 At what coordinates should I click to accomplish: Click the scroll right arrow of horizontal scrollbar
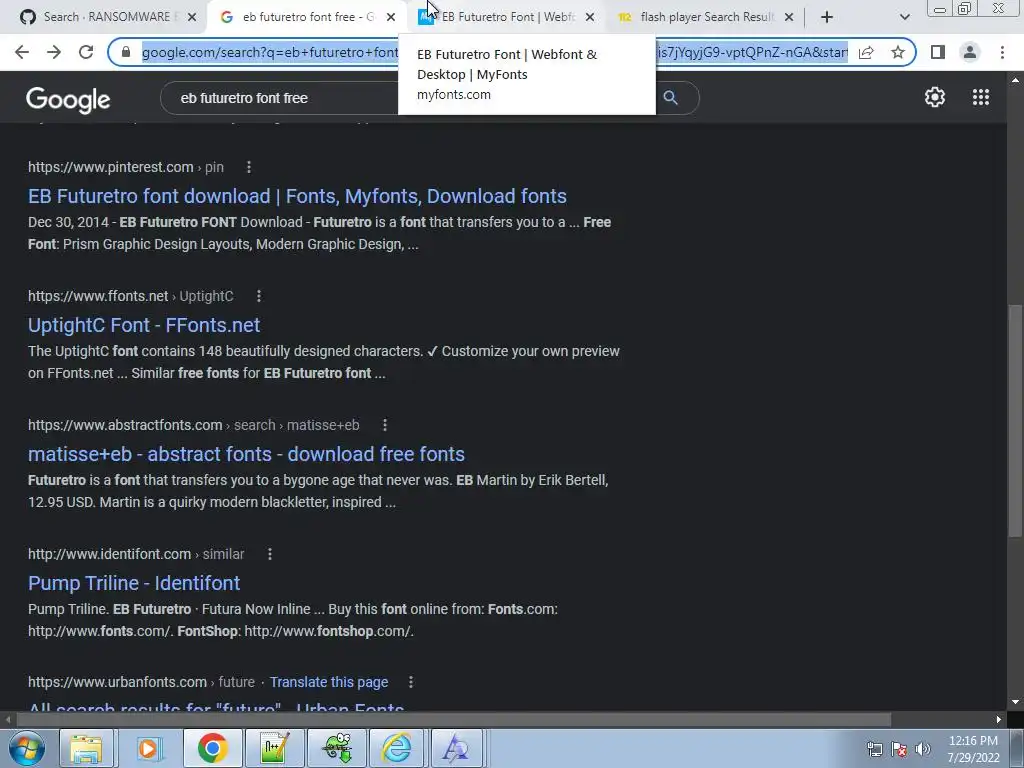pyautogui.click(x=999, y=720)
